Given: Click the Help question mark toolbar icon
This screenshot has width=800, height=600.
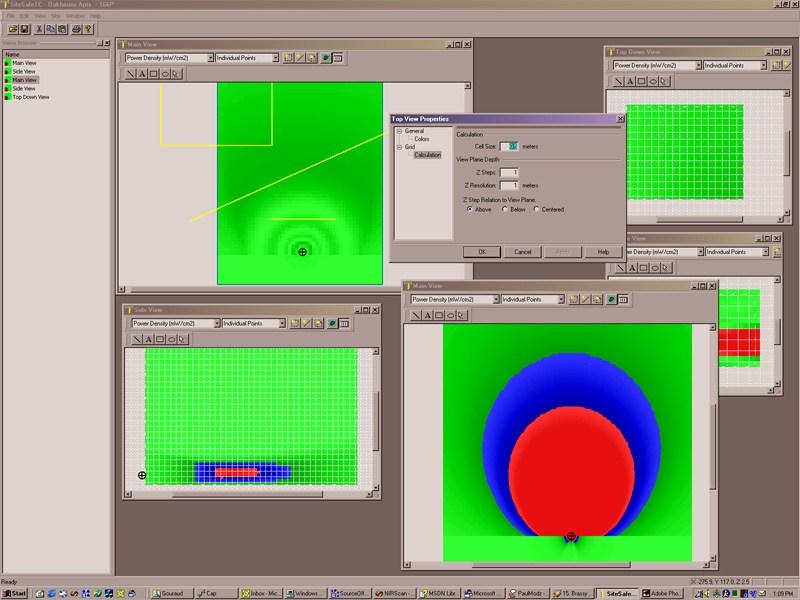Looking at the screenshot, I should pos(88,30).
